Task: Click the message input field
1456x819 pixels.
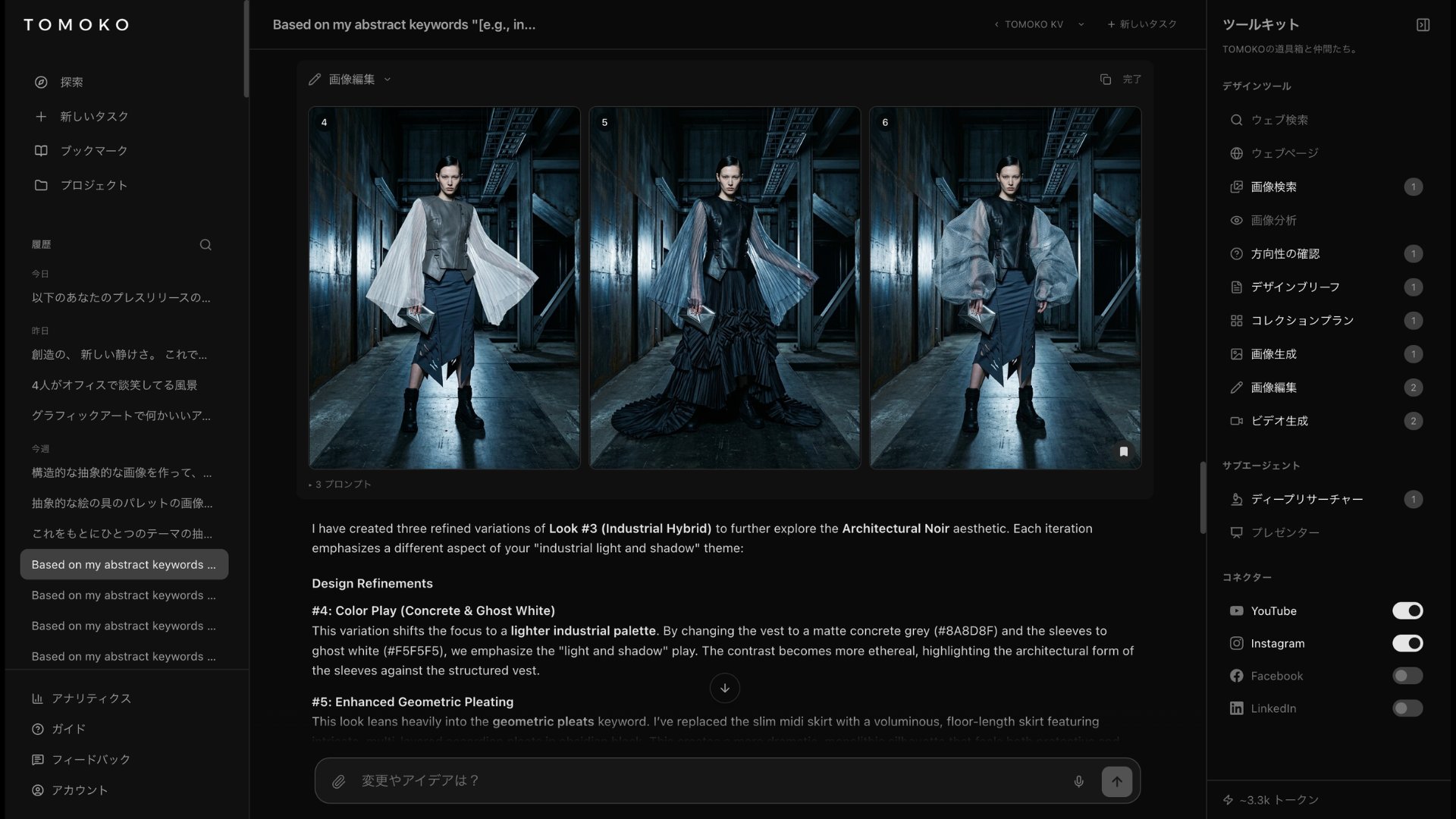Action: (705, 780)
